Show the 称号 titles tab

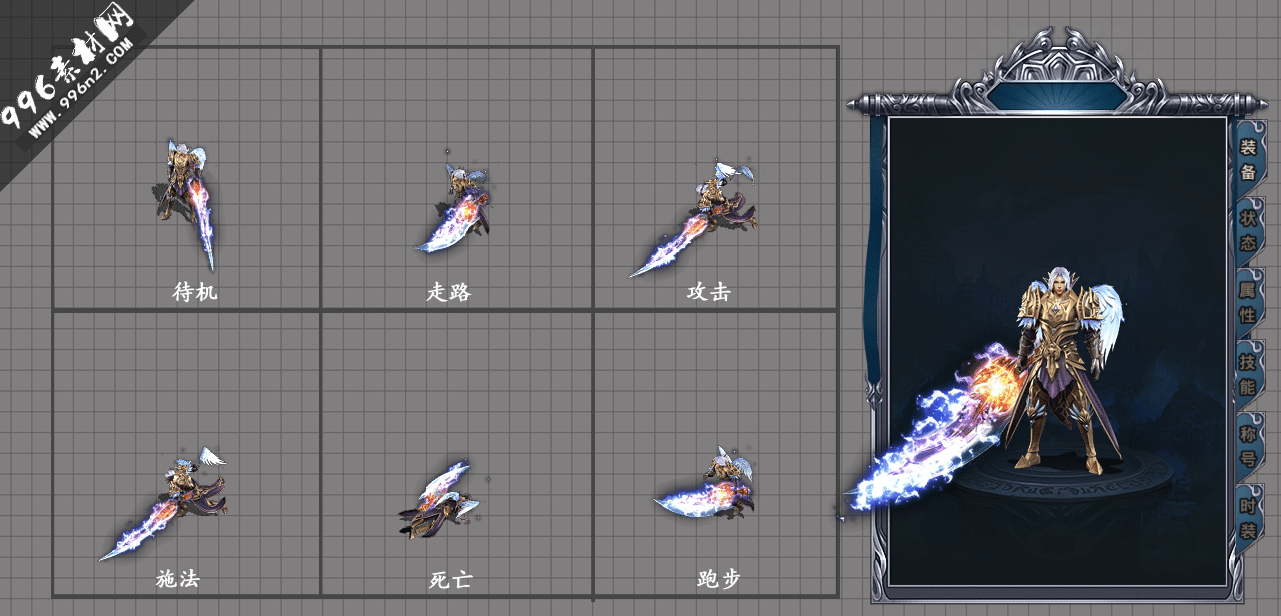coord(1248,446)
